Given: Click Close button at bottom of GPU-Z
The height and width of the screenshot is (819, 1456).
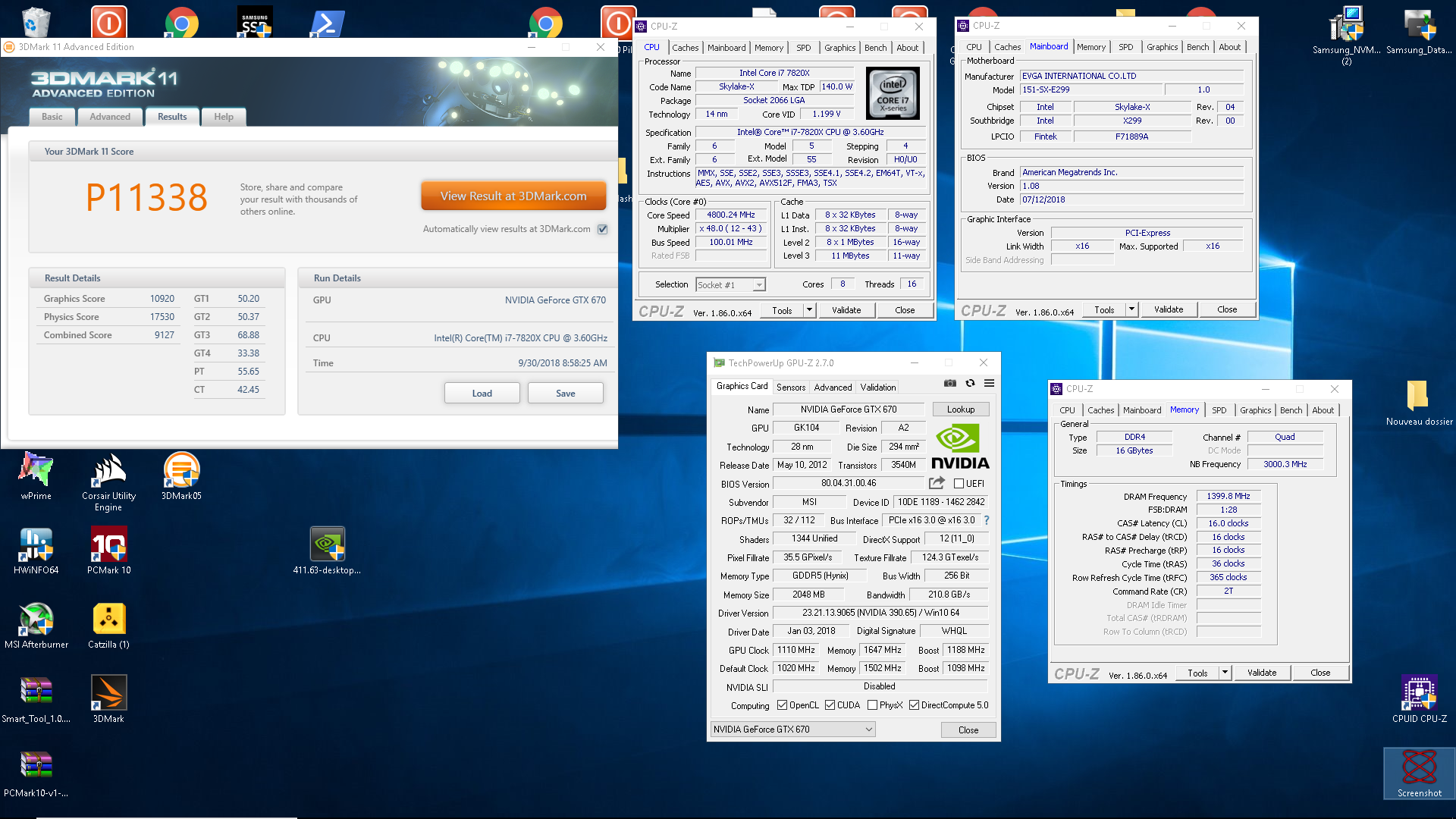Looking at the screenshot, I should [968, 730].
